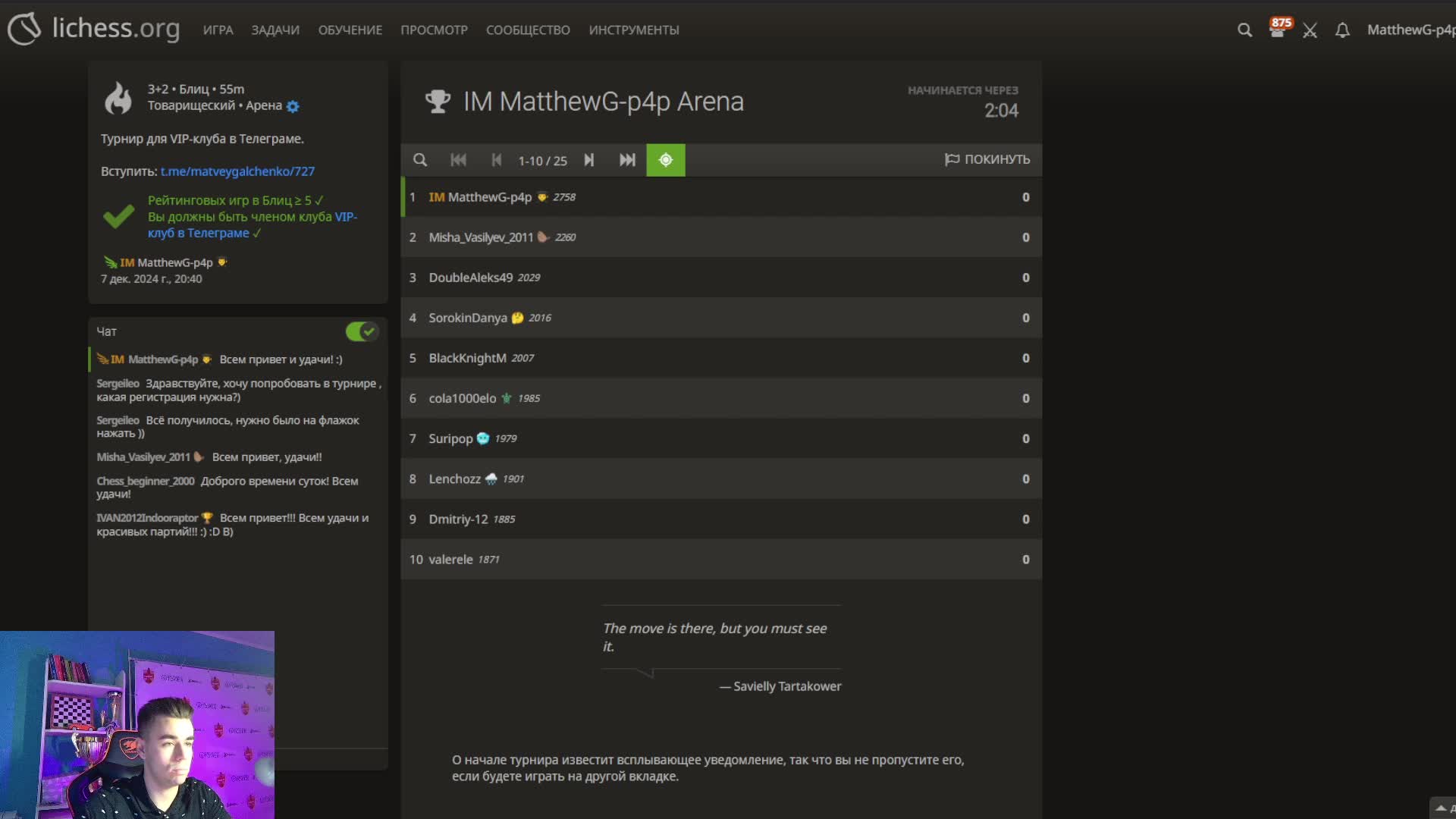The width and height of the screenshot is (1456, 819).
Task: Click the trophy icon beside arena title
Action: [438, 102]
